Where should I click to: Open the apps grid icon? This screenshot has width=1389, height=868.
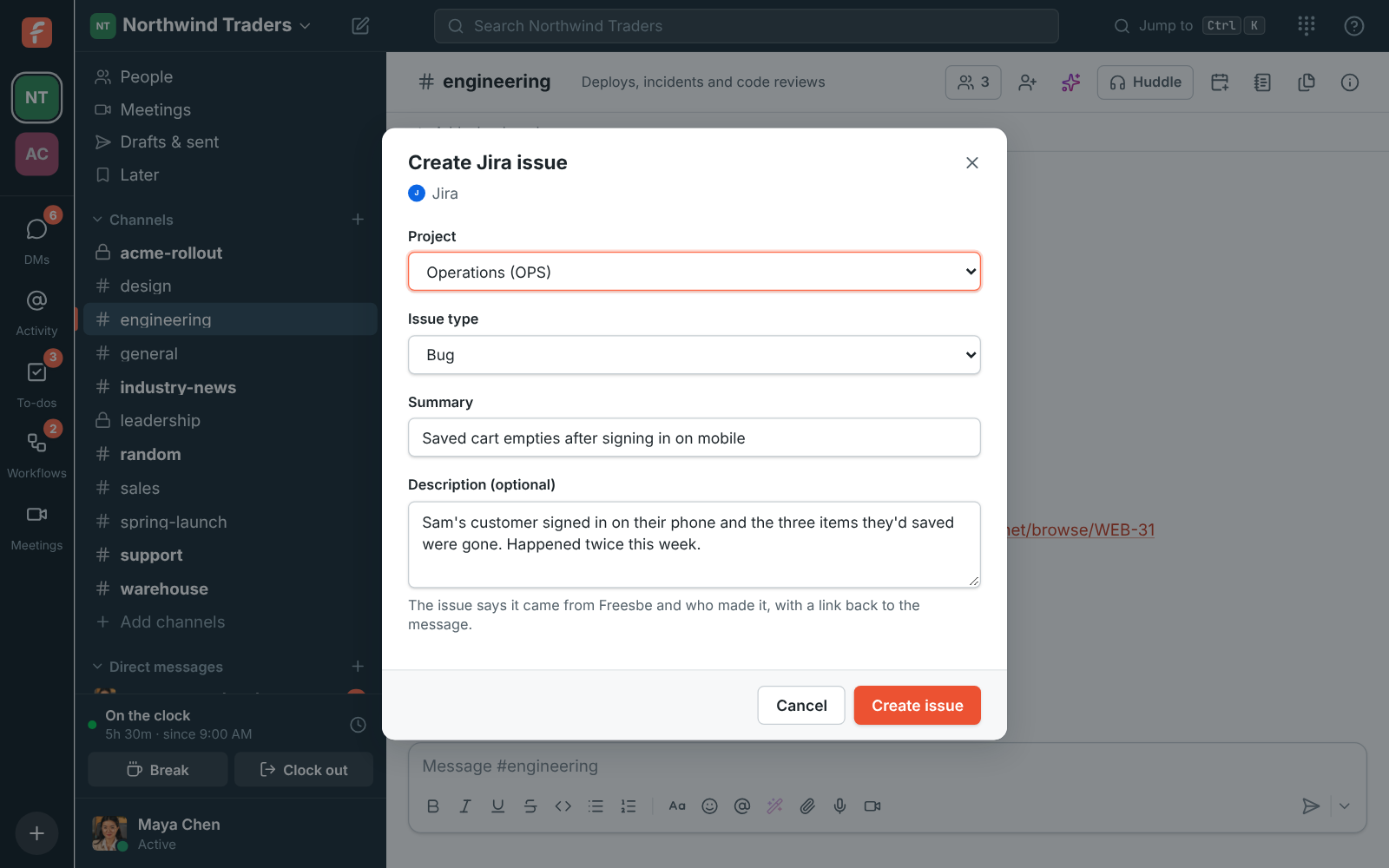pos(1307,26)
